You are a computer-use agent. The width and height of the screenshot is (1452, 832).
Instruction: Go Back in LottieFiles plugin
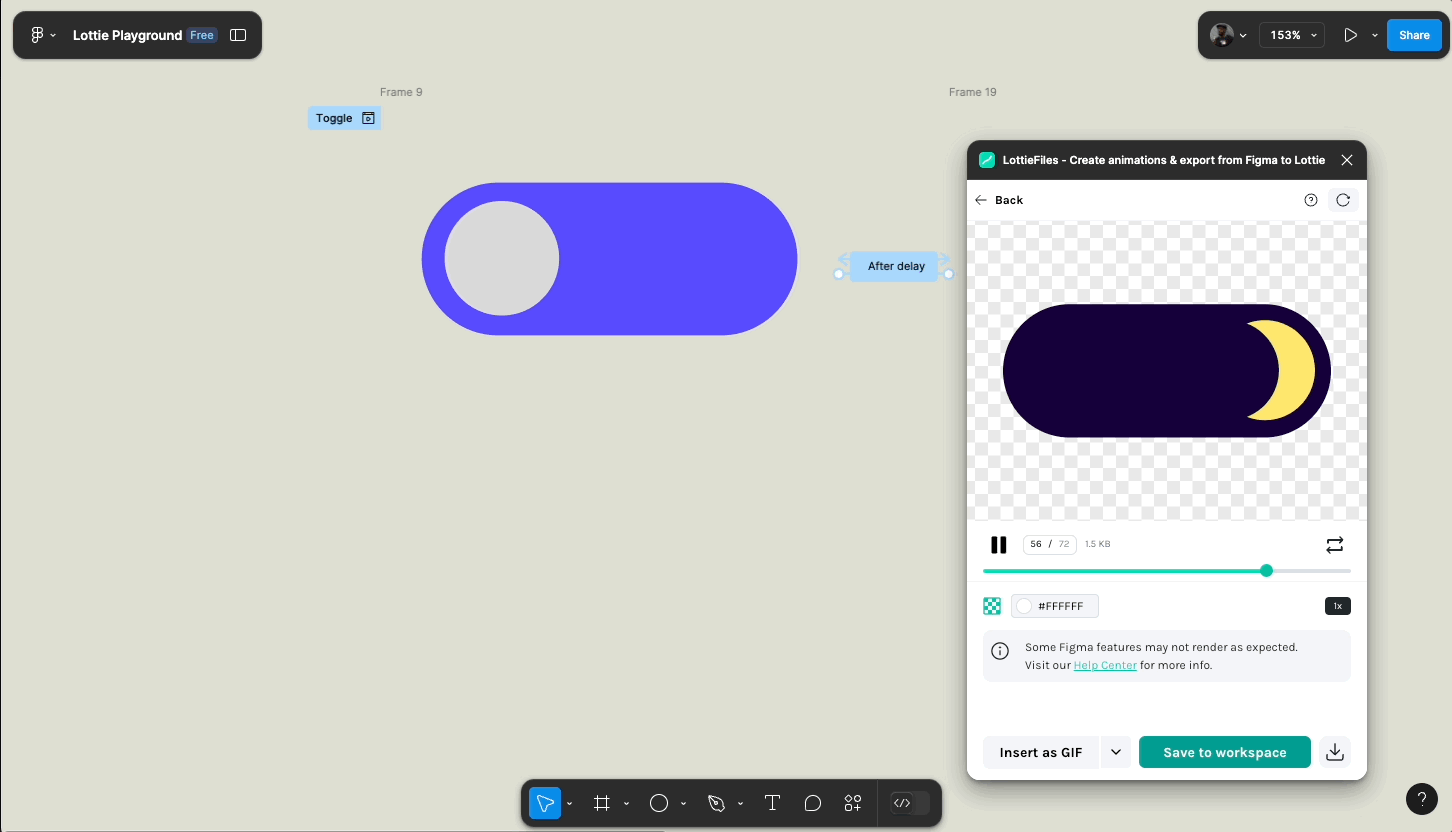(x=999, y=200)
